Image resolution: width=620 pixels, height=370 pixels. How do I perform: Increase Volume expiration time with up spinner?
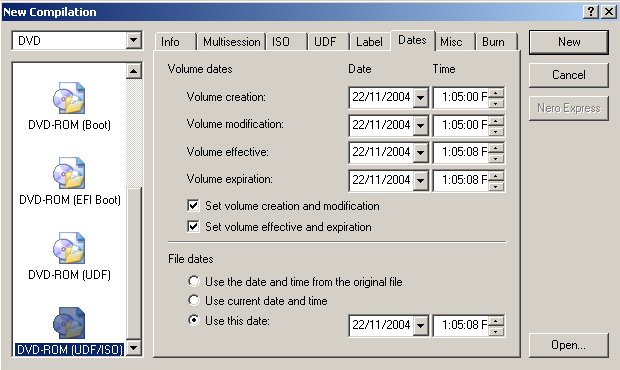pyautogui.click(x=496, y=176)
